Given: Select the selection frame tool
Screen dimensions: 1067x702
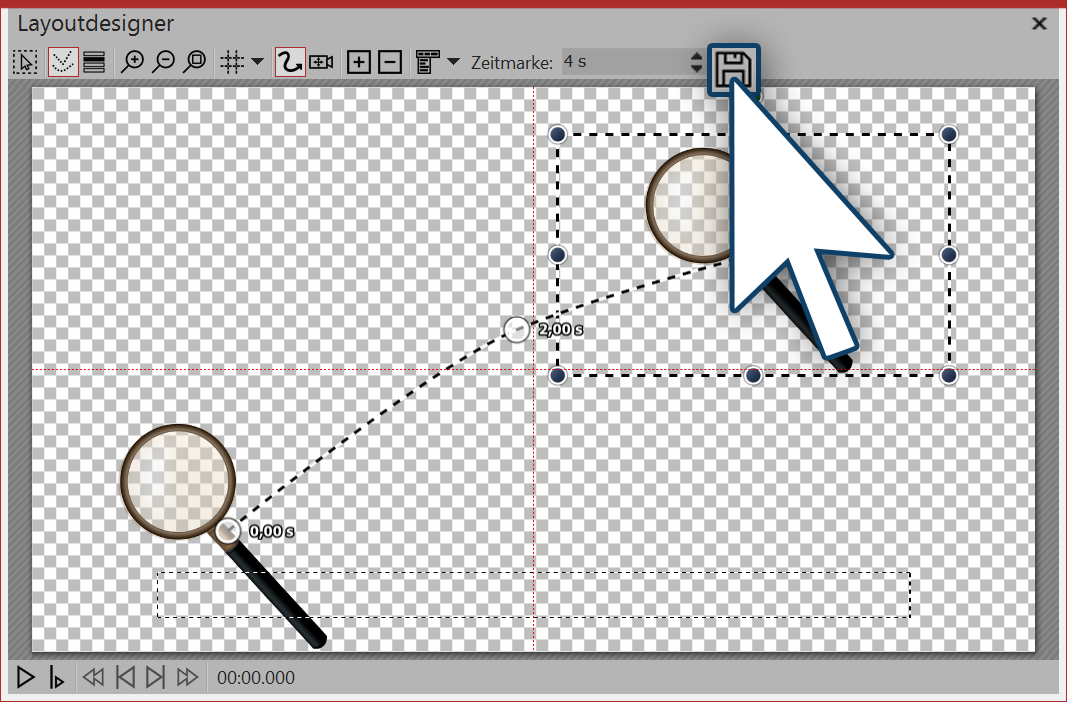Looking at the screenshot, I should point(25,62).
